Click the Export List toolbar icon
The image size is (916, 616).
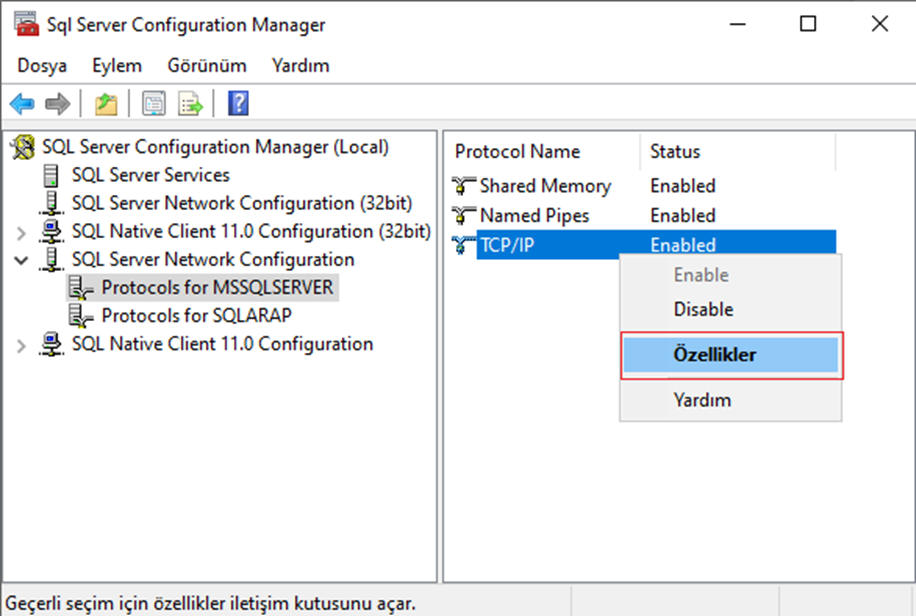190,104
